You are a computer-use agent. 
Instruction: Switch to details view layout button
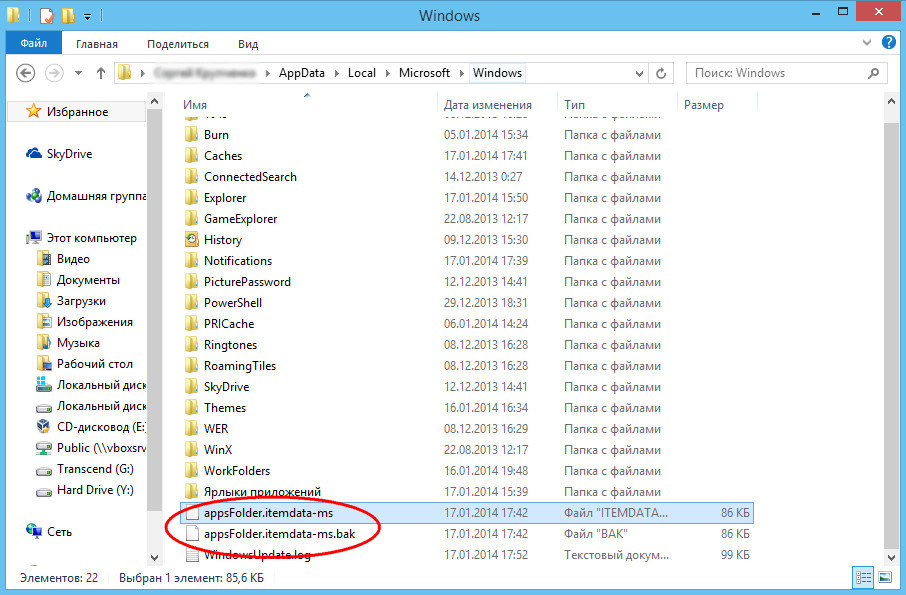(x=863, y=577)
